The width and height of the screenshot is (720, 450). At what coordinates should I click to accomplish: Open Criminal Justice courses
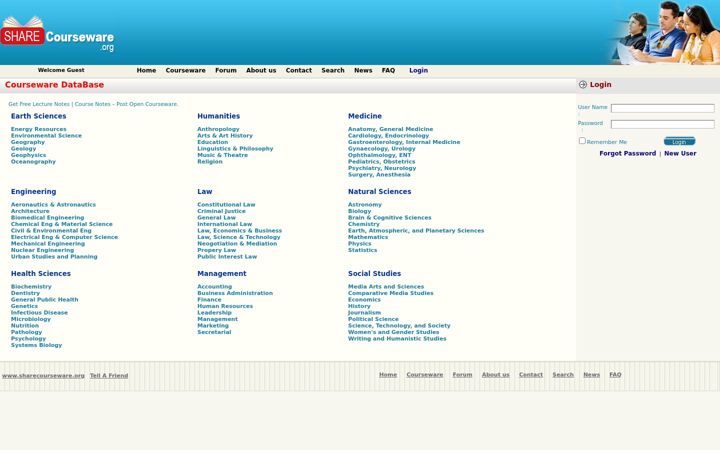point(221,211)
